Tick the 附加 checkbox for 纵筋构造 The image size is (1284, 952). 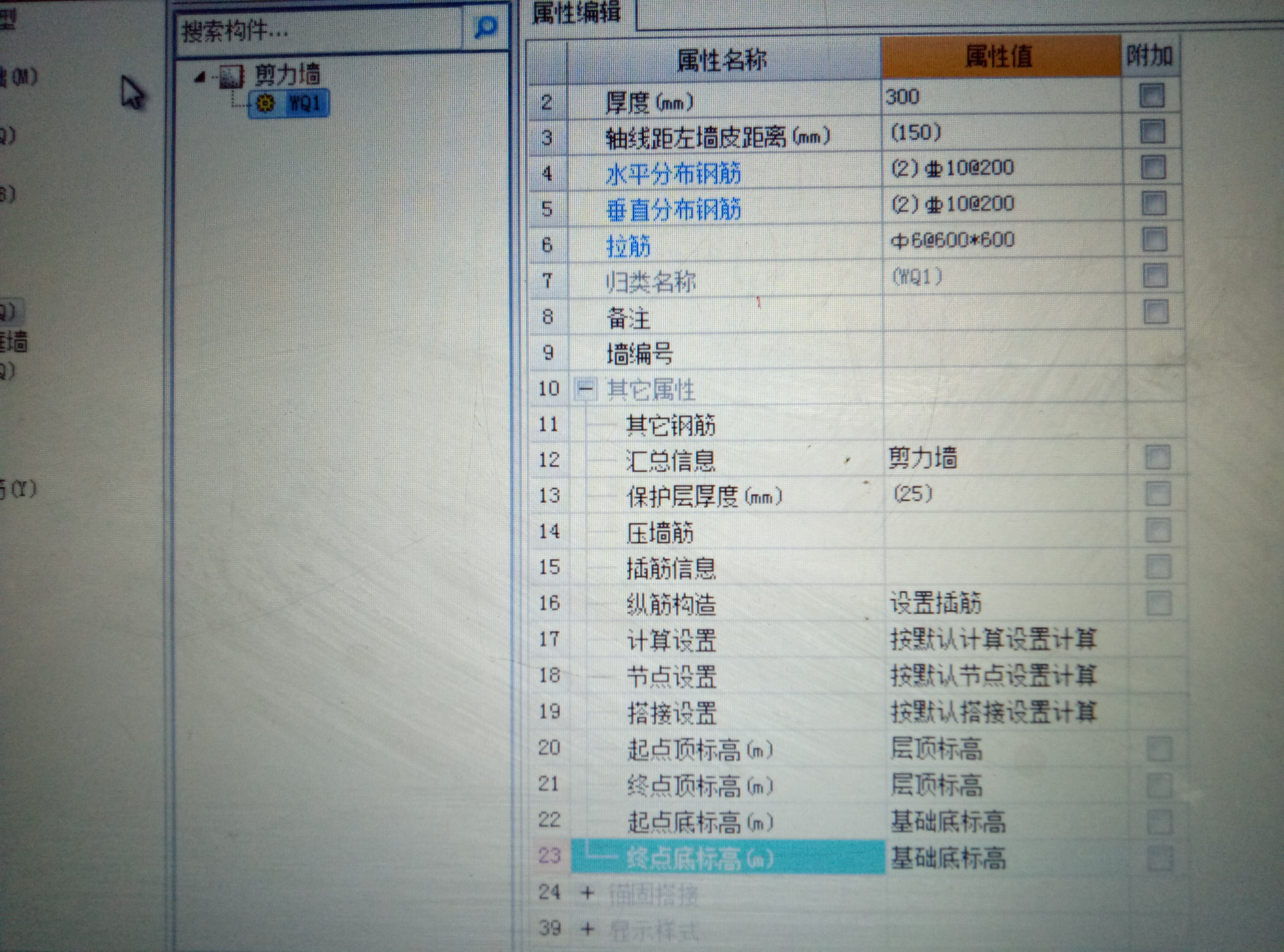pyautogui.click(x=1159, y=603)
